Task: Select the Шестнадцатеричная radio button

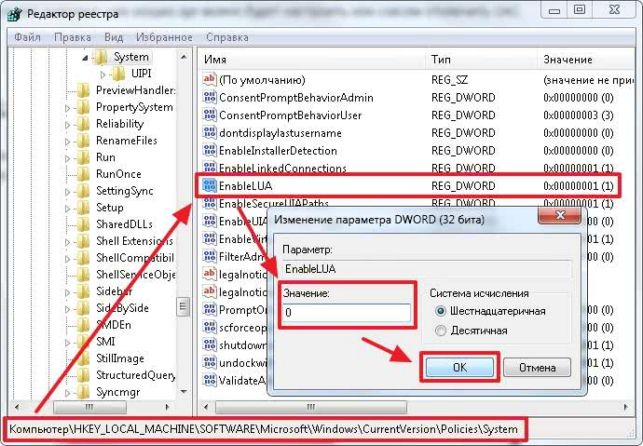Action: [x=440, y=311]
